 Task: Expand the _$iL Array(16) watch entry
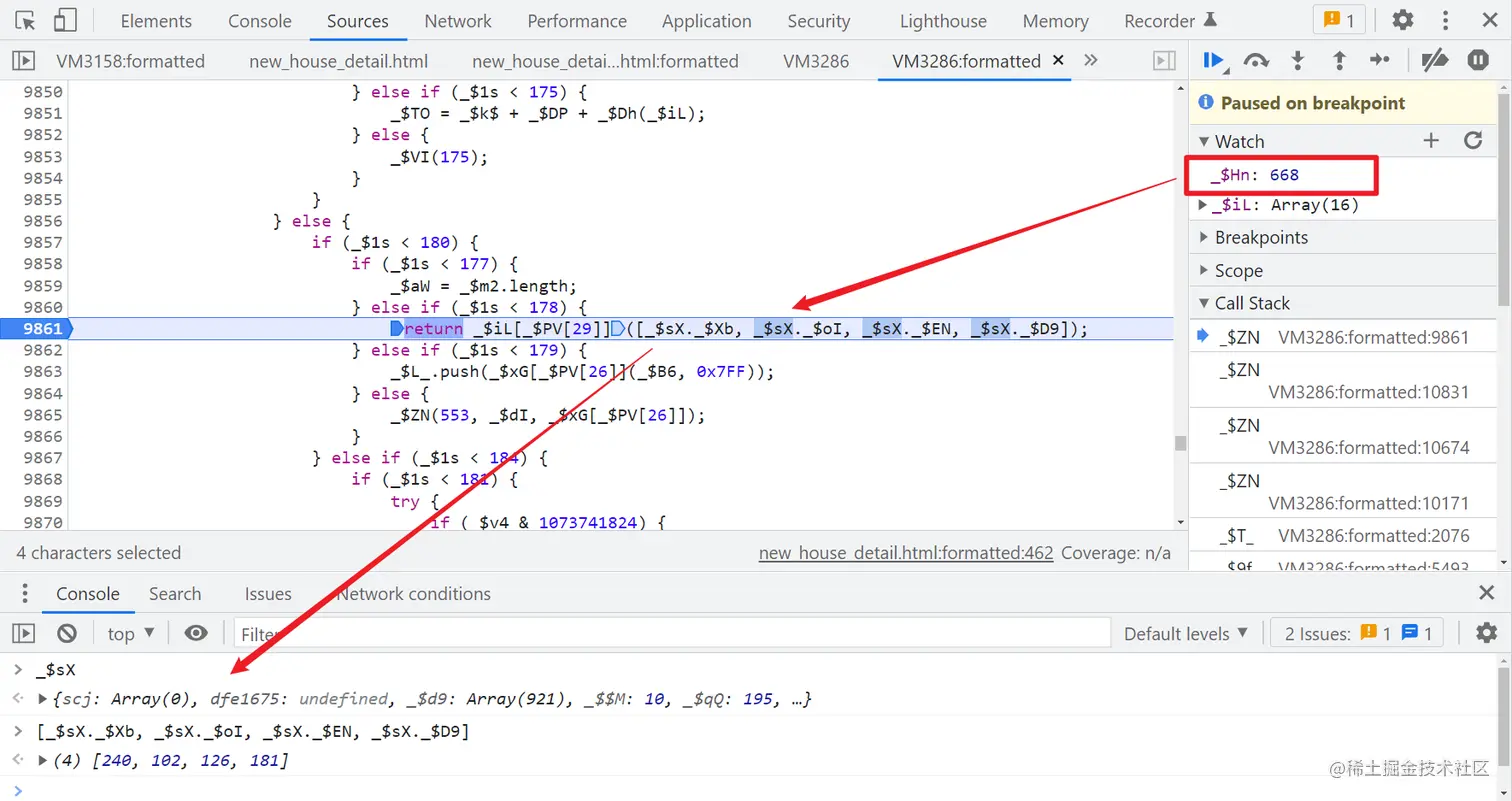click(1204, 205)
